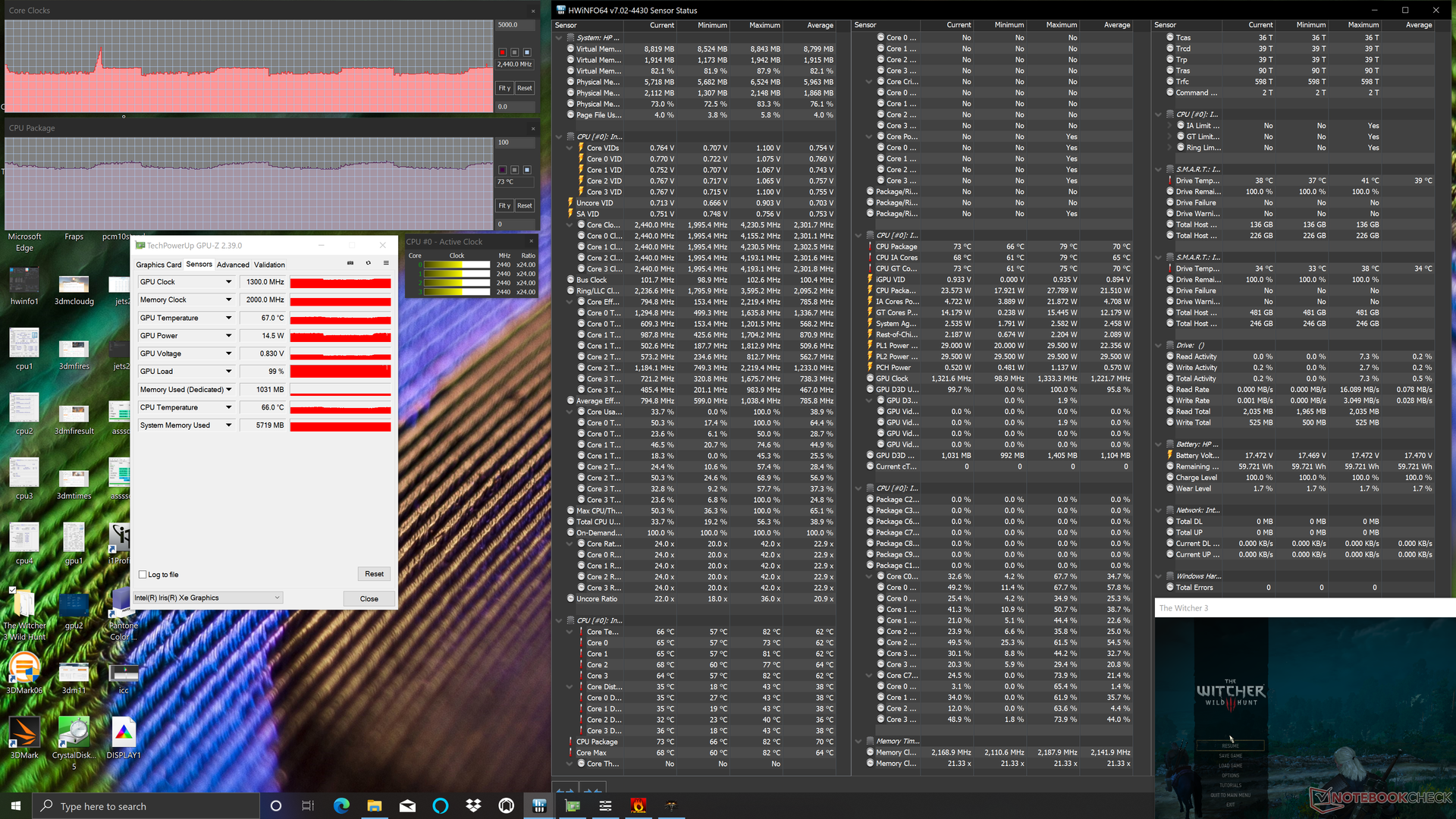Image resolution: width=1456 pixels, height=819 pixels.
Task: Open GPU-Z hamburger menu
Action: tap(386, 263)
